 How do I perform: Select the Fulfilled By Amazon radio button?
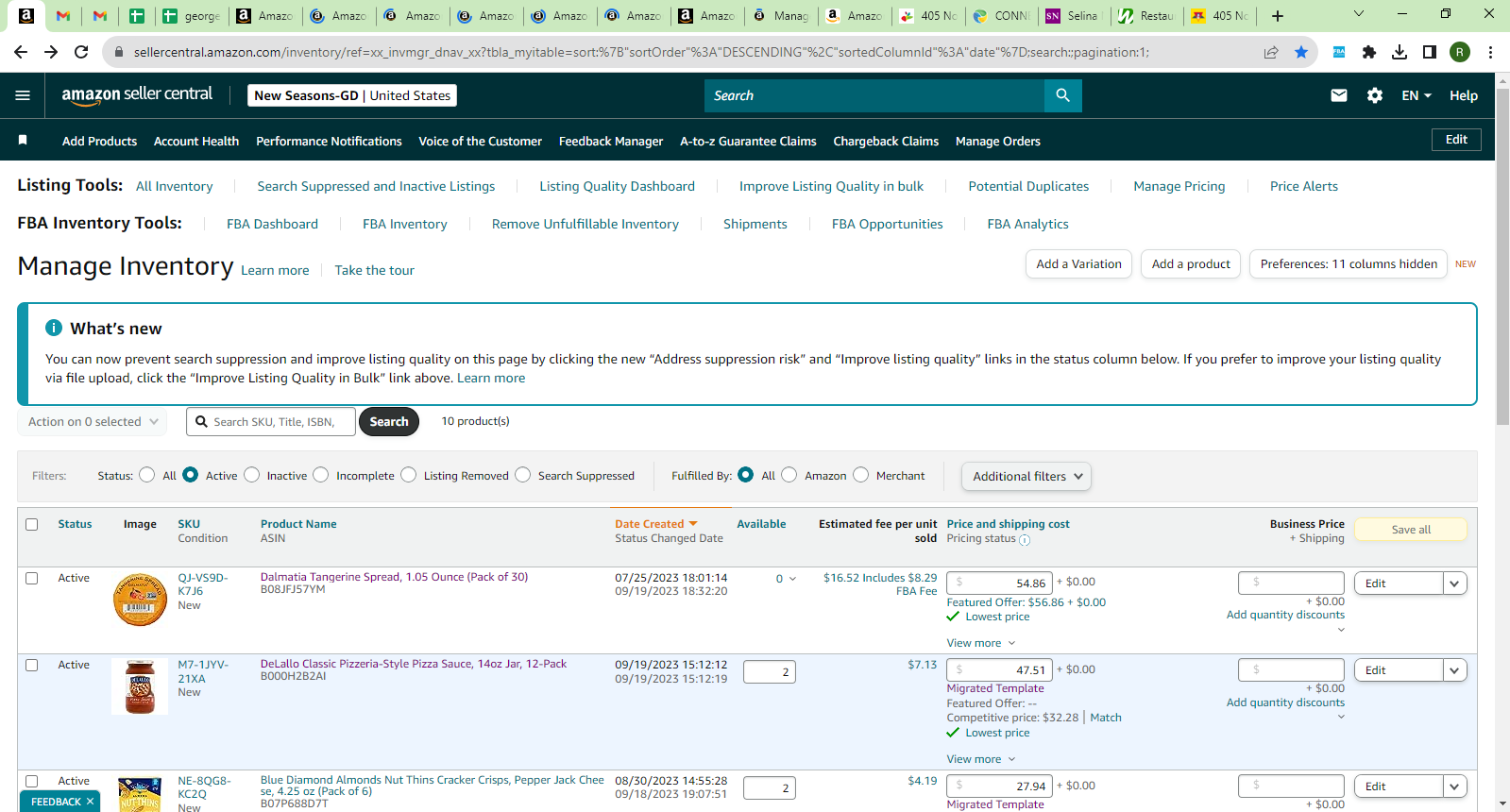pyautogui.click(x=789, y=475)
